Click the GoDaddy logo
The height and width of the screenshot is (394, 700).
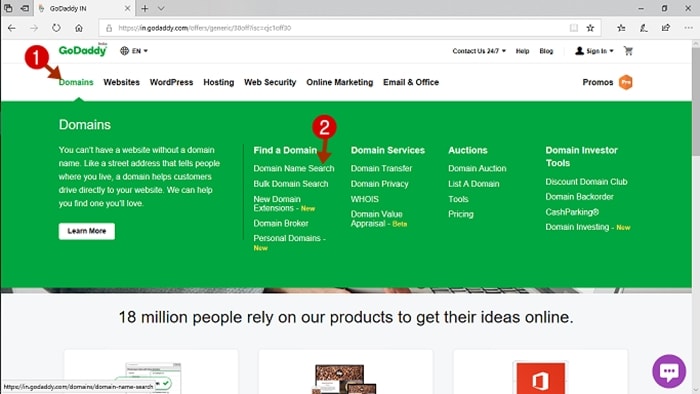pos(83,50)
